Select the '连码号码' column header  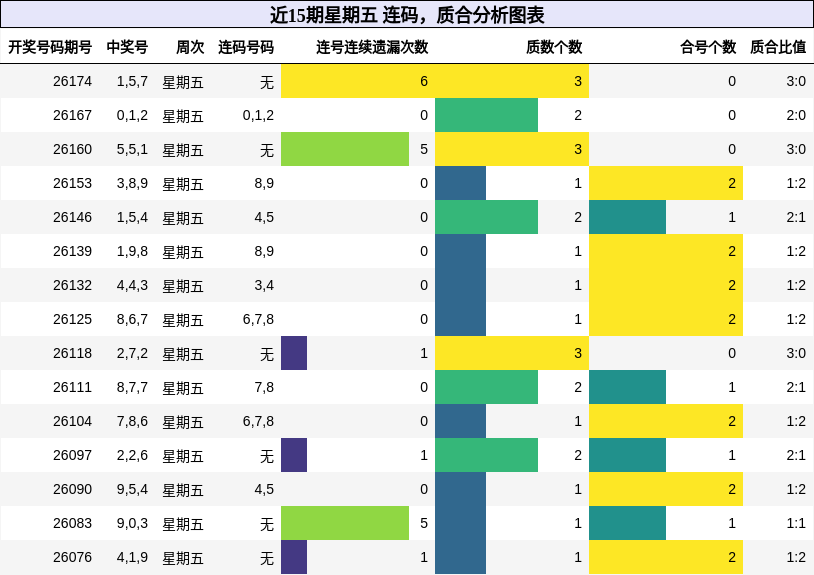tap(246, 47)
